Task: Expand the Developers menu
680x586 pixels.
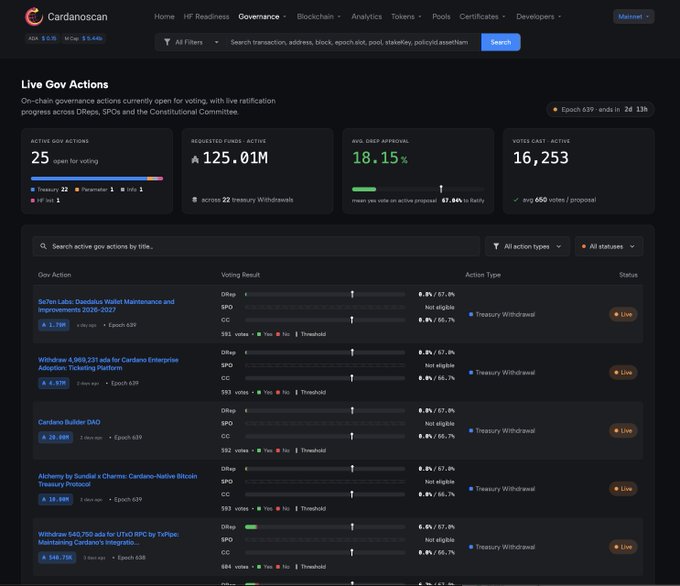Action: pos(538,16)
